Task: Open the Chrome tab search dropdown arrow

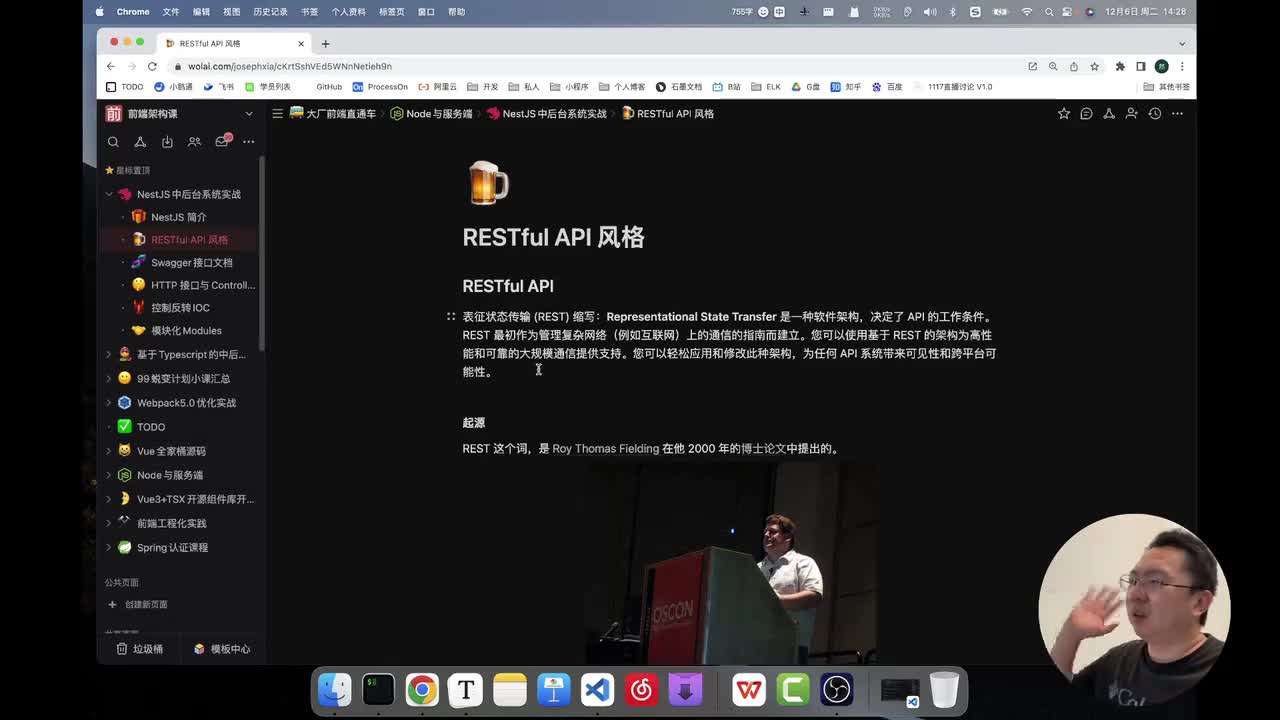Action: point(1182,44)
